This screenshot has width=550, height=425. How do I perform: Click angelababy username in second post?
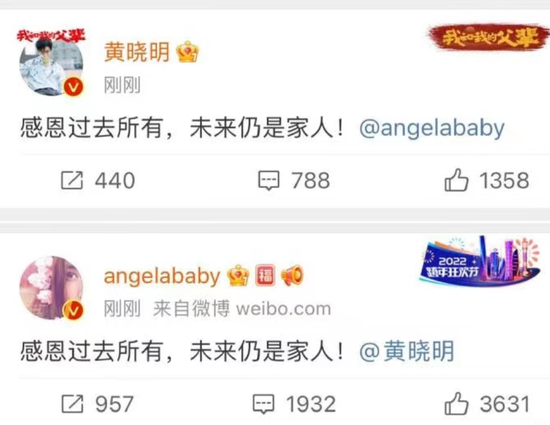click(162, 276)
